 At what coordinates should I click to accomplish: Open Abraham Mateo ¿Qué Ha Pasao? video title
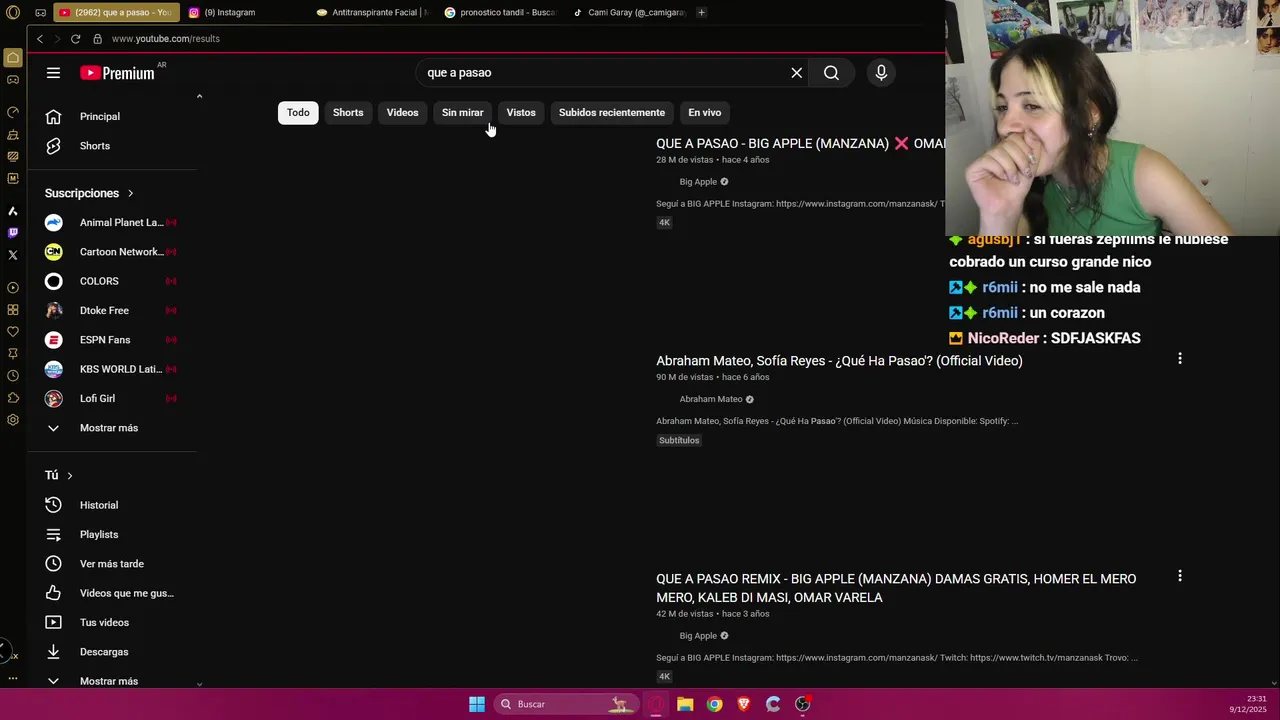click(839, 361)
